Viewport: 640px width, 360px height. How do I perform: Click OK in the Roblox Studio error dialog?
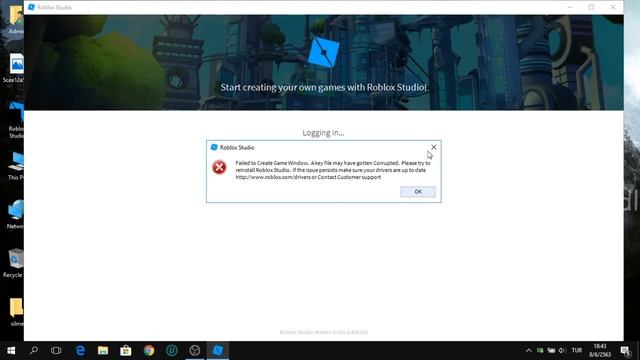[418, 191]
